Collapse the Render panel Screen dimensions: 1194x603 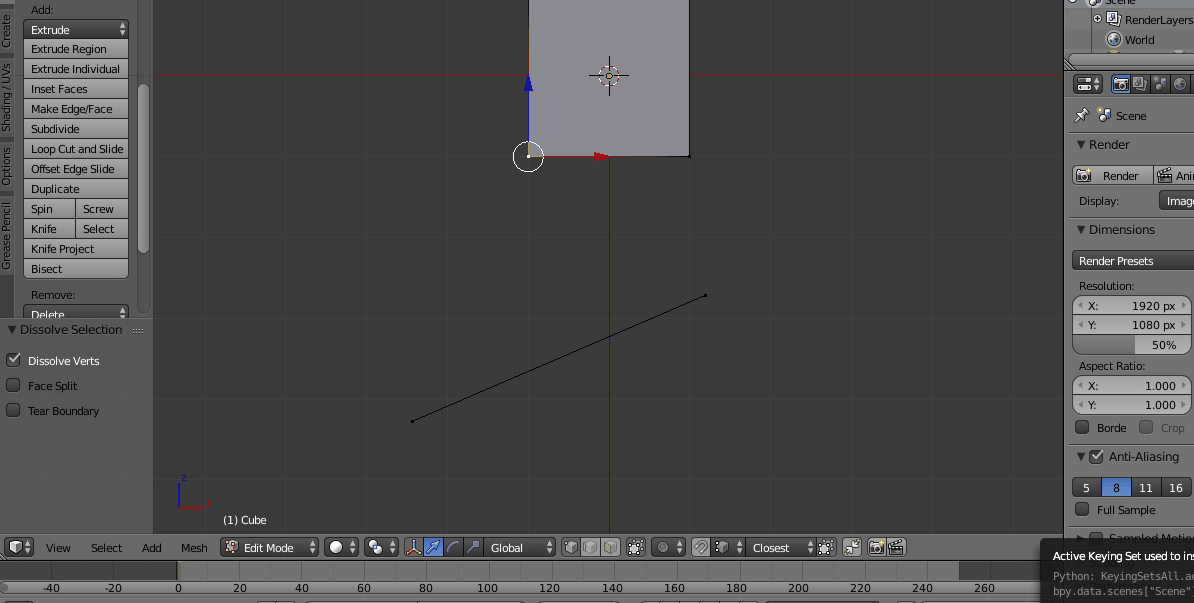[1081, 145]
